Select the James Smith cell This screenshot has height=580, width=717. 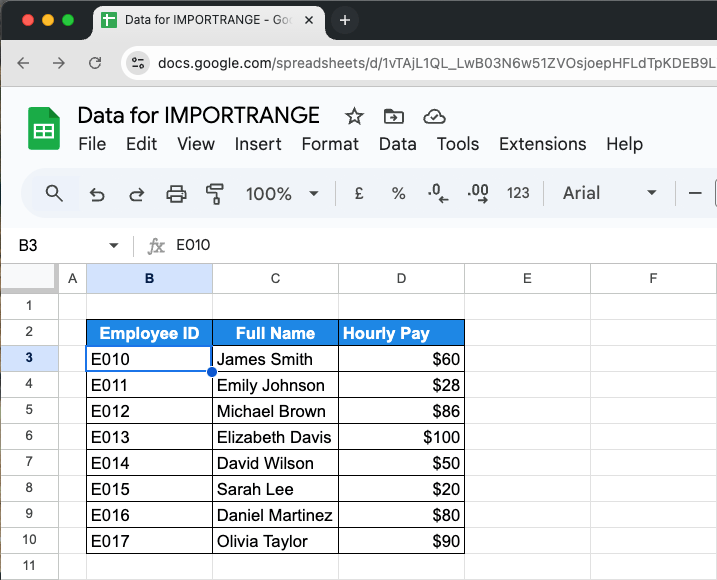point(275,359)
